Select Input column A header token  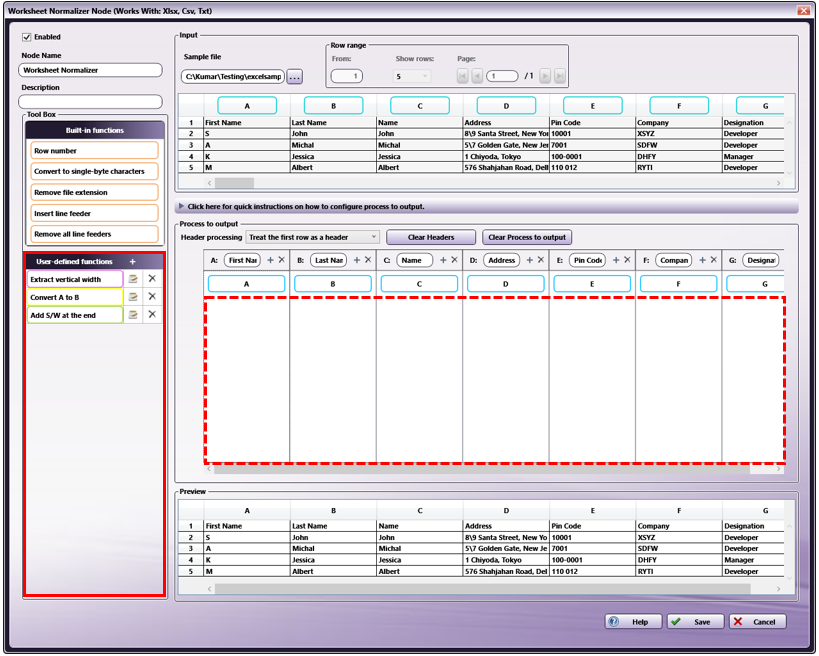[x=247, y=106]
